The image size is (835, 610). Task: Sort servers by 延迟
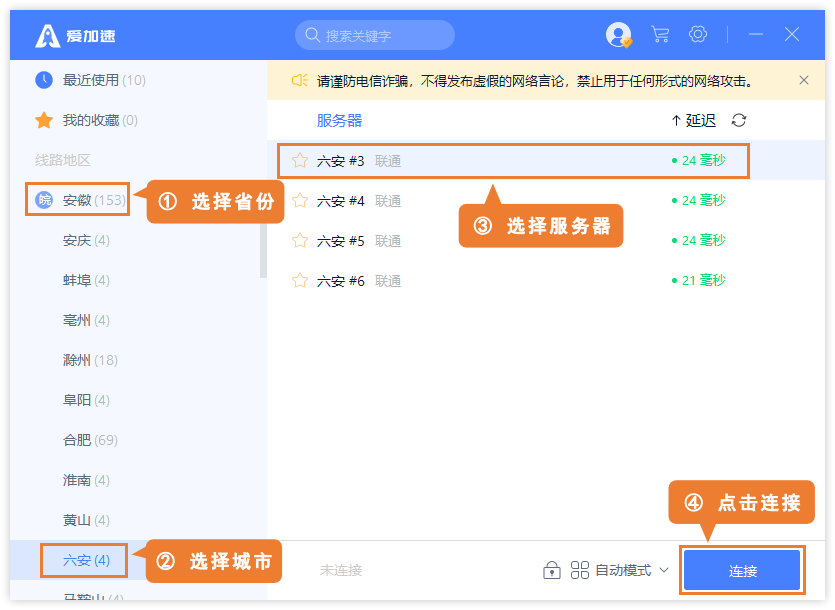pyautogui.click(x=693, y=120)
